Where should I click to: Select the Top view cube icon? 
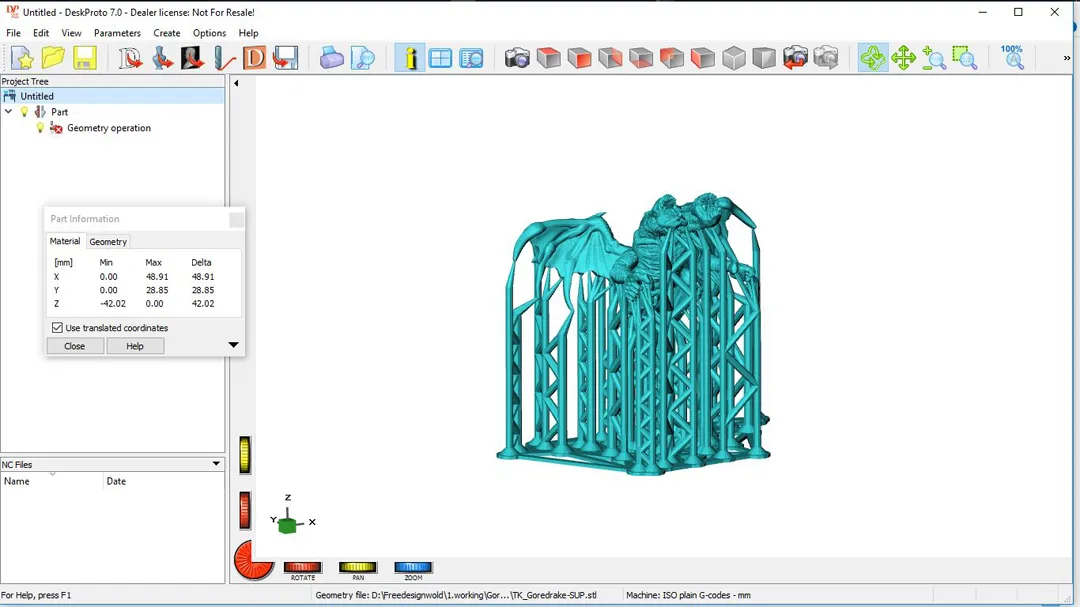point(548,58)
